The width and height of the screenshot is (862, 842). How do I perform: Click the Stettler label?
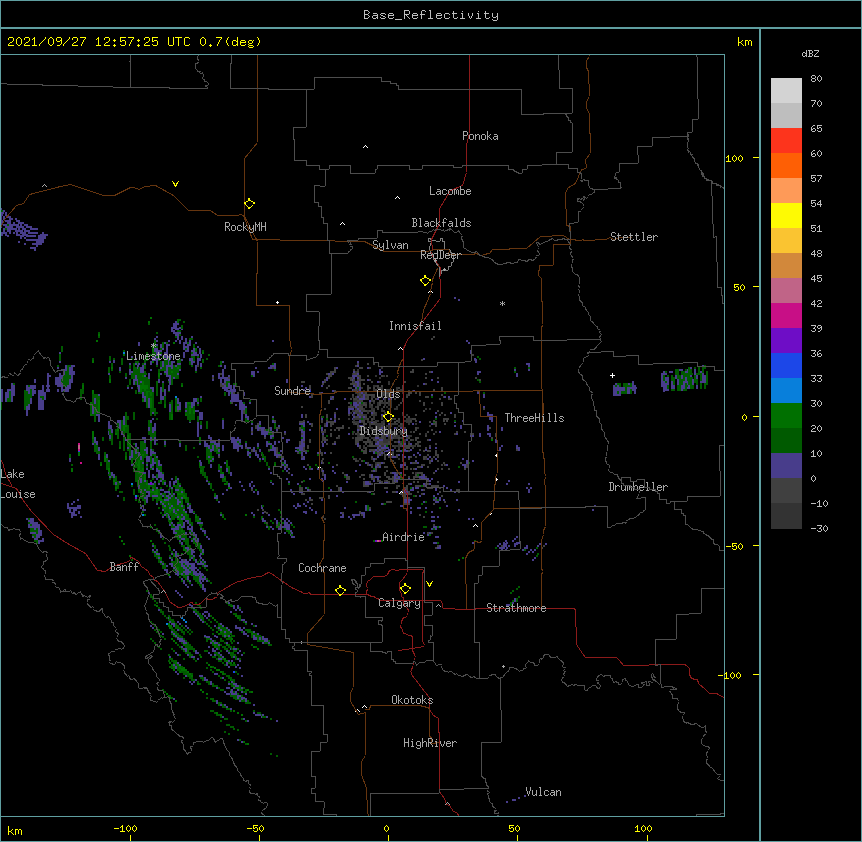pyautogui.click(x=634, y=237)
